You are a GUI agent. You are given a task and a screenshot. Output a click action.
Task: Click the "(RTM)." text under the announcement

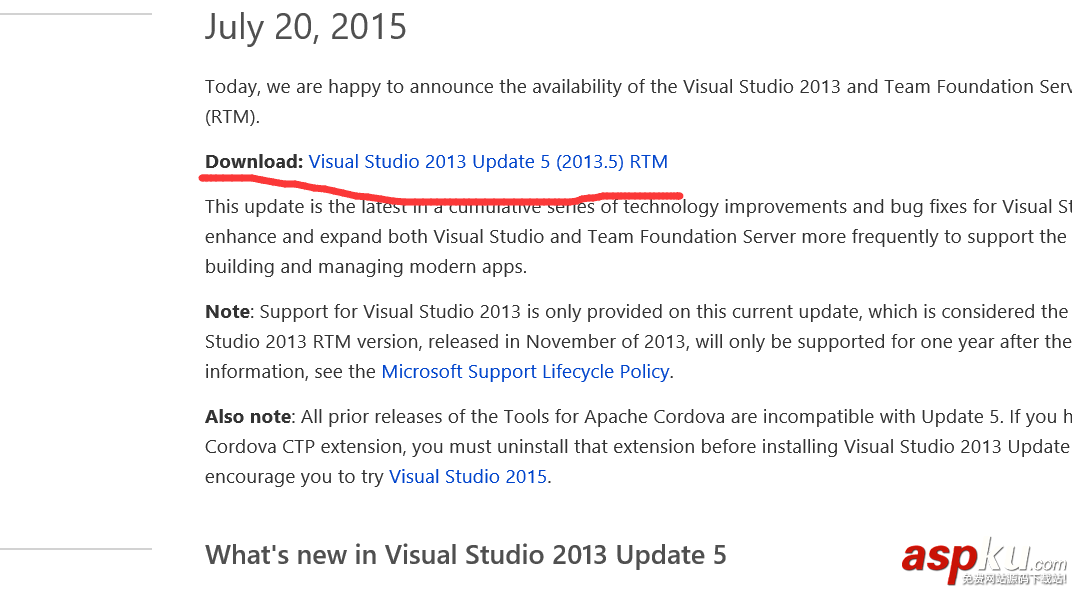[232, 117]
